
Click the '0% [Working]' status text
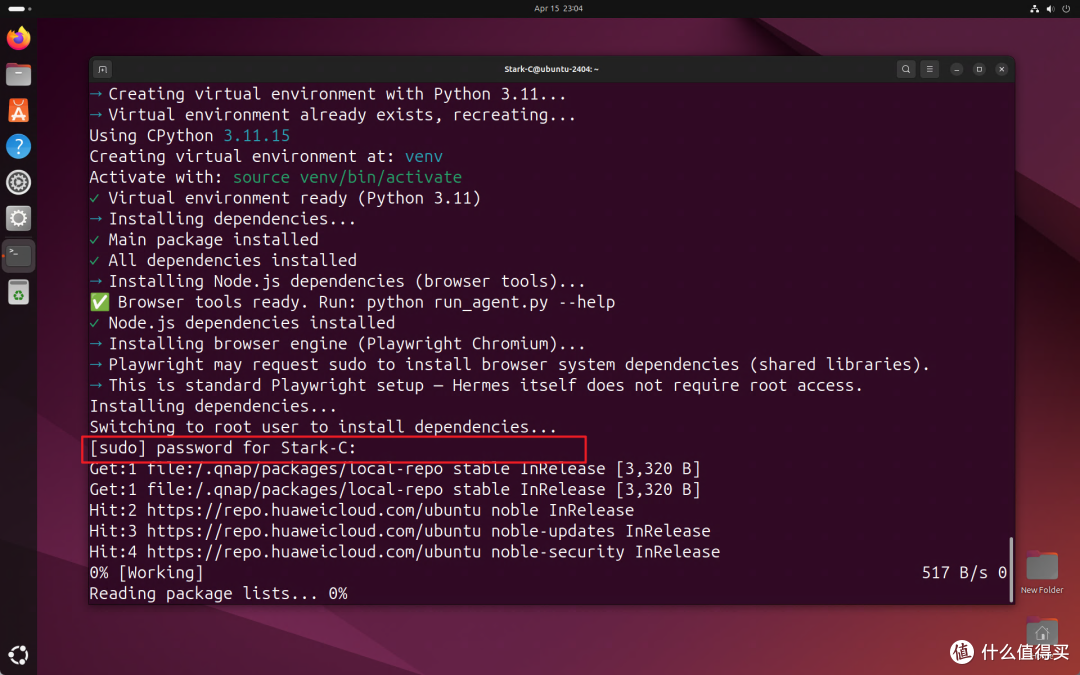[147, 572]
